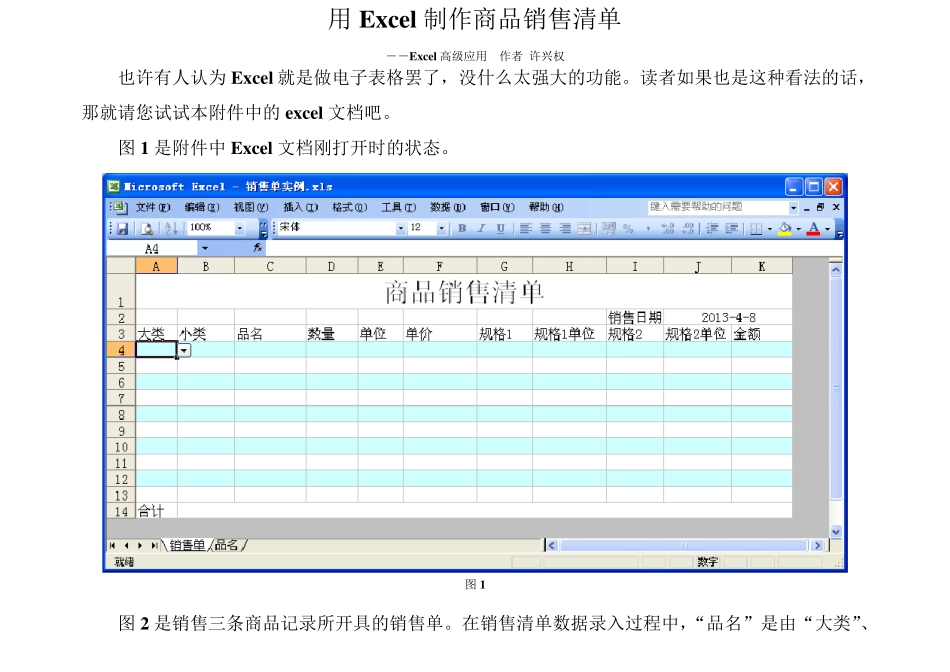Open the cell A4 validation dropdown arrow
This screenshot has width=950, height=672.
tap(184, 350)
